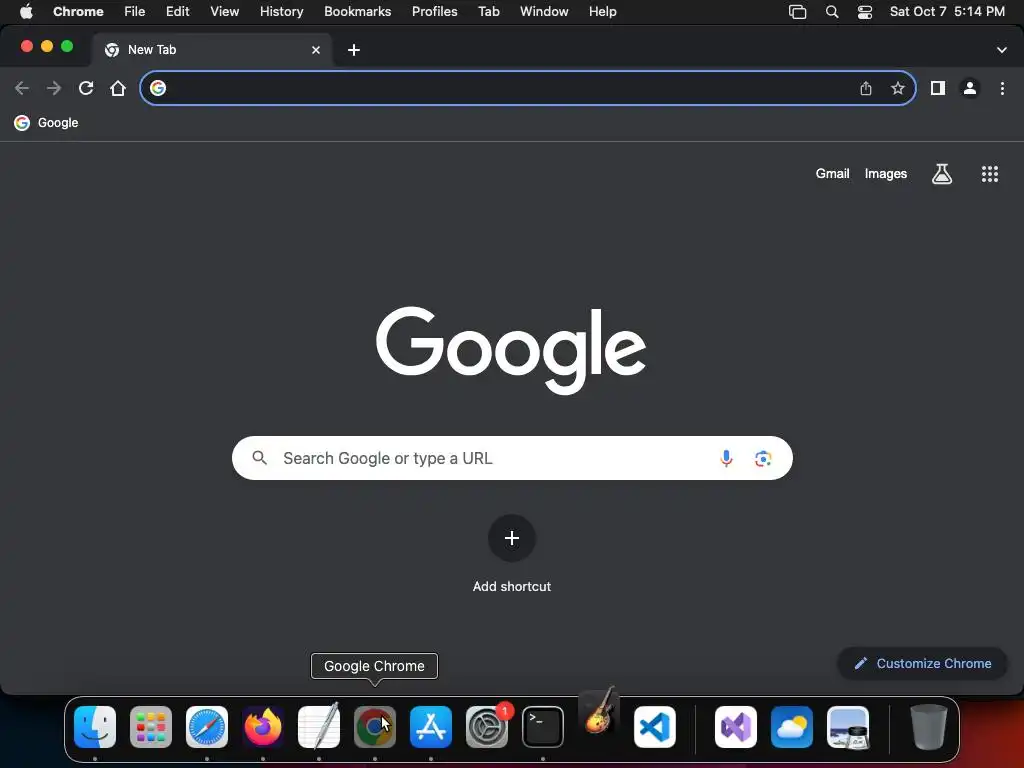Open the View menu
Screen dimensions: 1024x768
225,12
